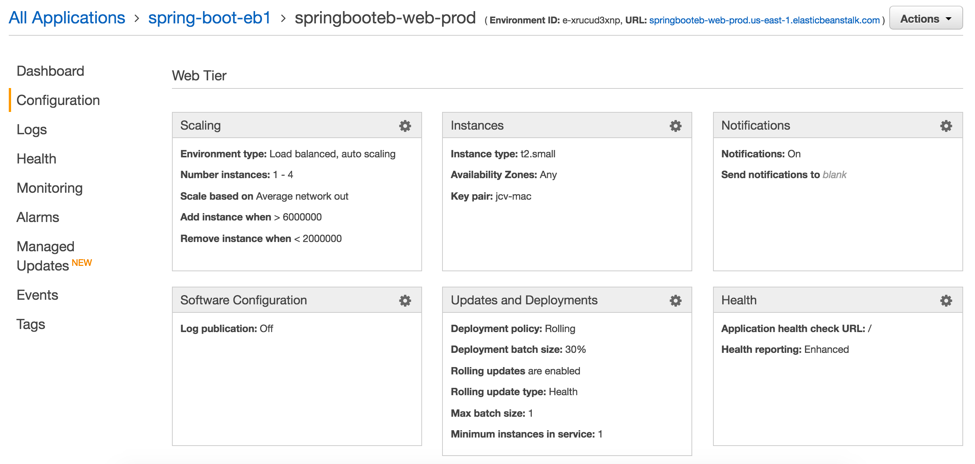Open the Notifications card gear settings
Screen dimensions: 975x464
946,126
